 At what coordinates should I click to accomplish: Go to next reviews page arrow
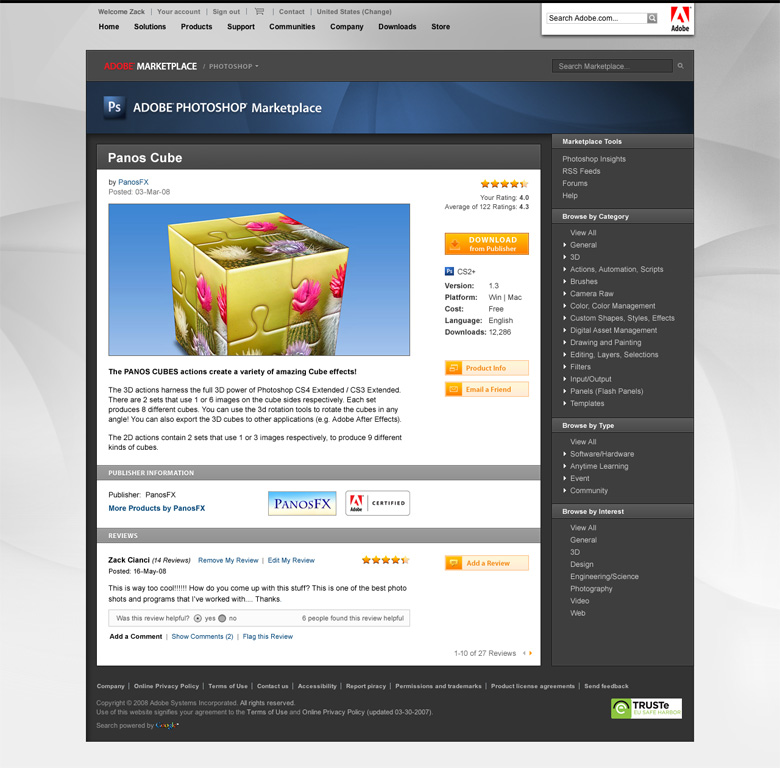click(x=531, y=653)
